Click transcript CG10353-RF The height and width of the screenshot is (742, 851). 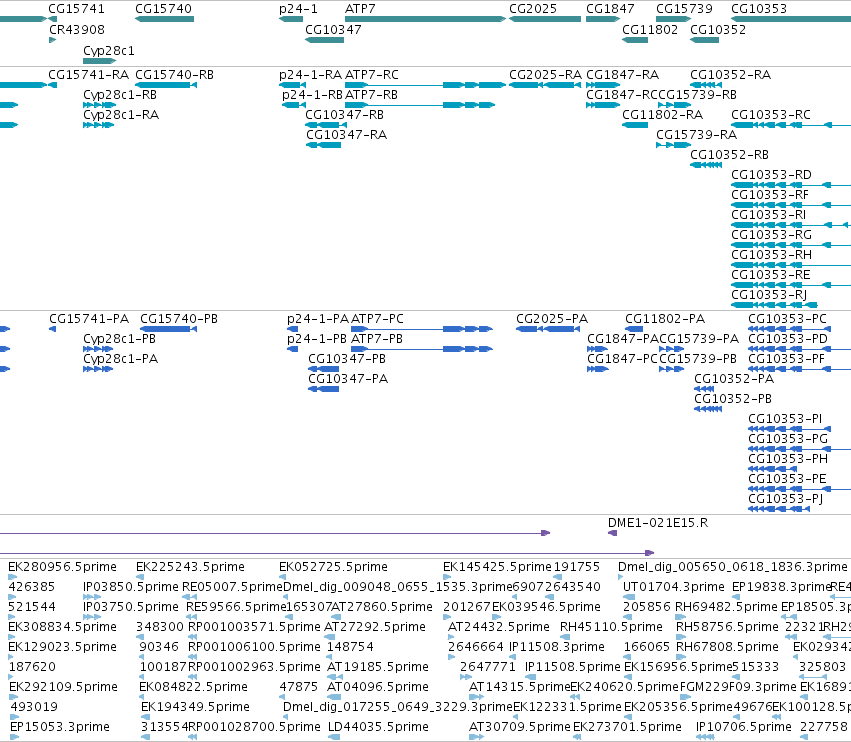(x=791, y=205)
